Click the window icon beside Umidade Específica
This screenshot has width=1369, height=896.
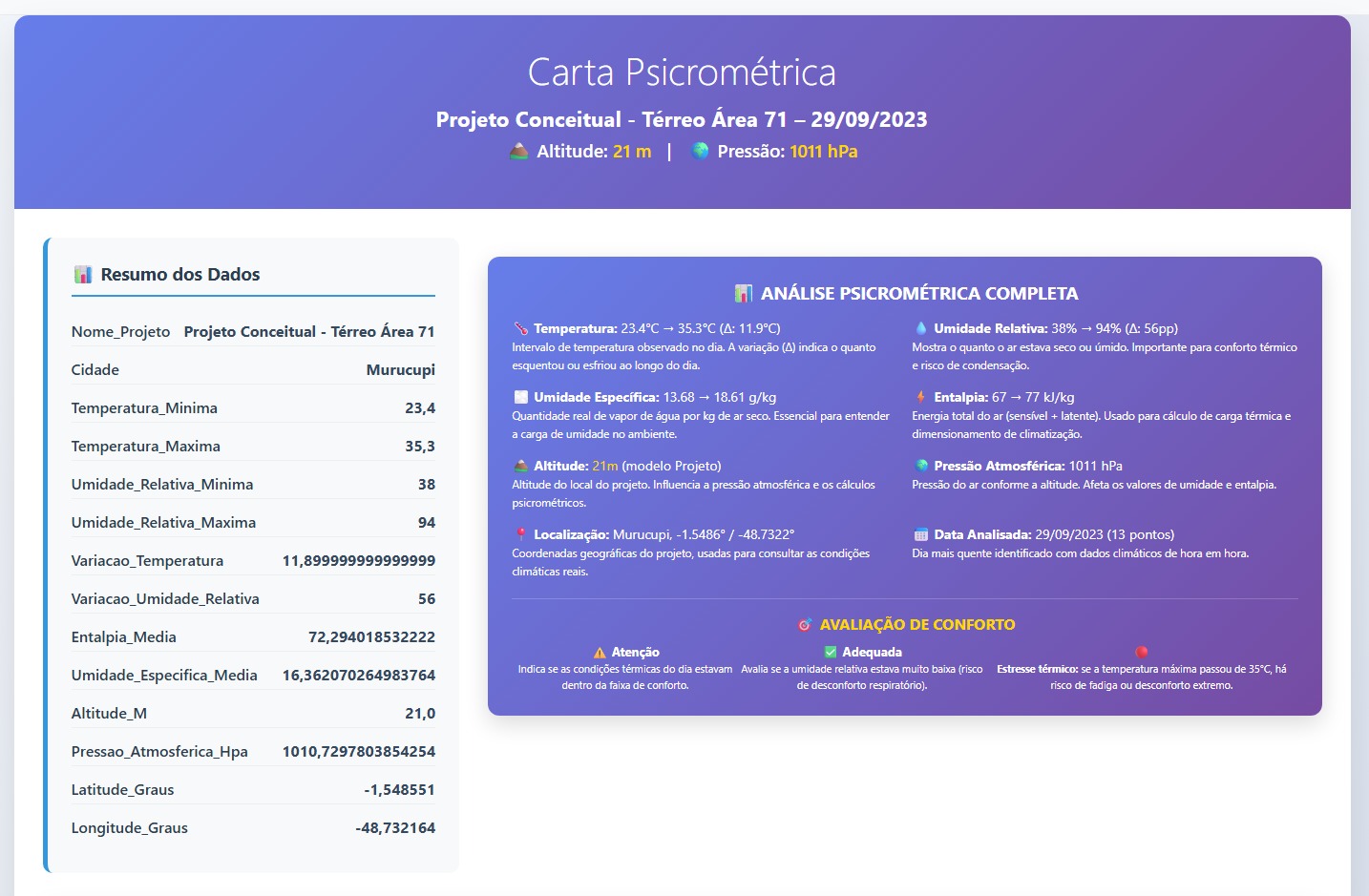(520, 396)
